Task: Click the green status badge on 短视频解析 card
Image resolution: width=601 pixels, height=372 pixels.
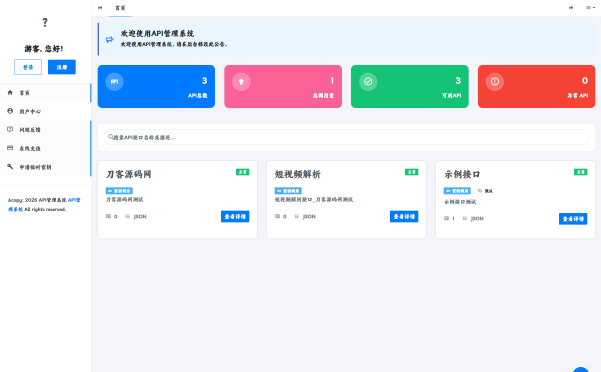Action: 412,172
